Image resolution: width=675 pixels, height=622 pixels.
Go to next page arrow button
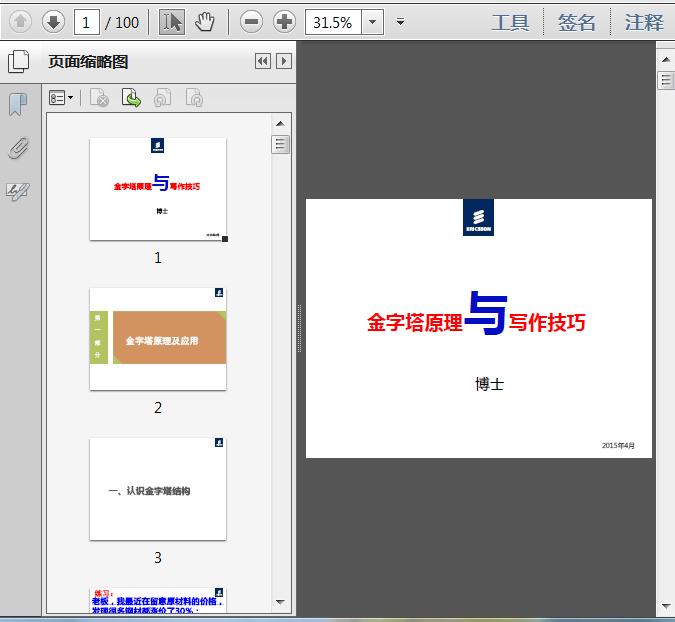coord(53,22)
